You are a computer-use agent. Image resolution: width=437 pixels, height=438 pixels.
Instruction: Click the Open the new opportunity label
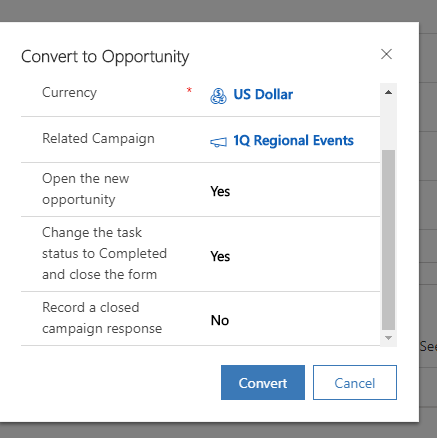(x=86, y=189)
